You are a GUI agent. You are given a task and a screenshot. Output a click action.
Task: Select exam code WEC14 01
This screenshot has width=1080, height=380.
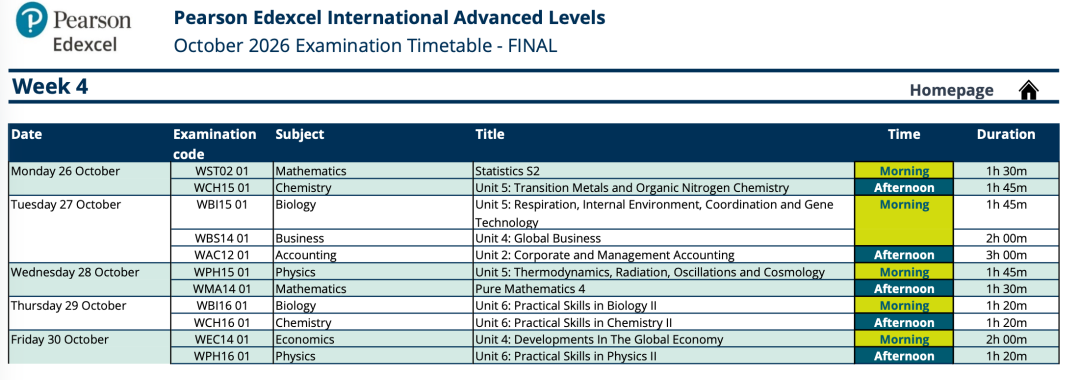(222, 339)
